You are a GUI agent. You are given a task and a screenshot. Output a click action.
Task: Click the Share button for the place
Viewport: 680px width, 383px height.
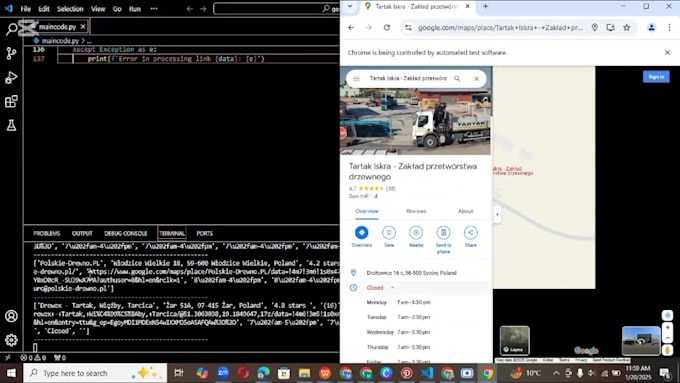[x=471, y=236]
